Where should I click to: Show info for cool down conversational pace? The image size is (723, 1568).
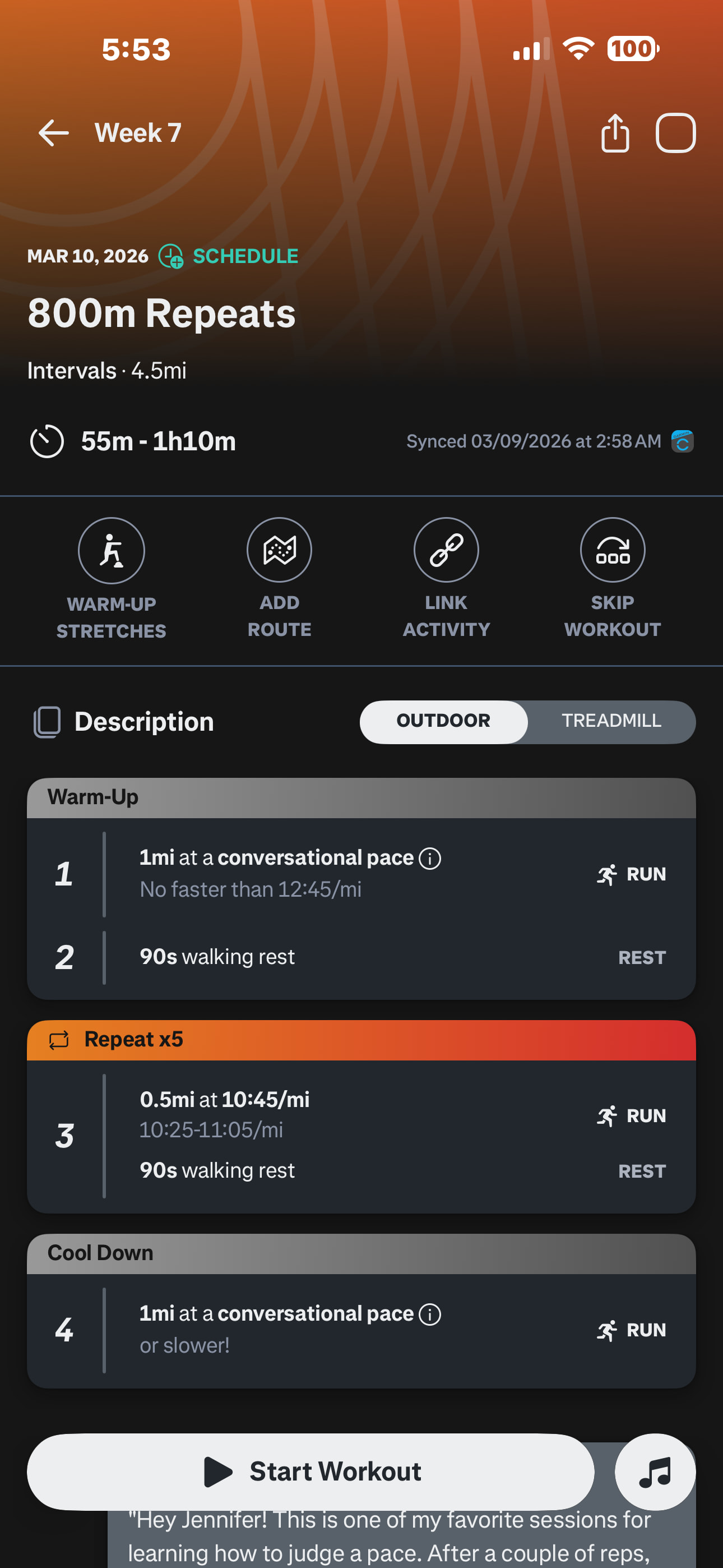(x=430, y=1314)
